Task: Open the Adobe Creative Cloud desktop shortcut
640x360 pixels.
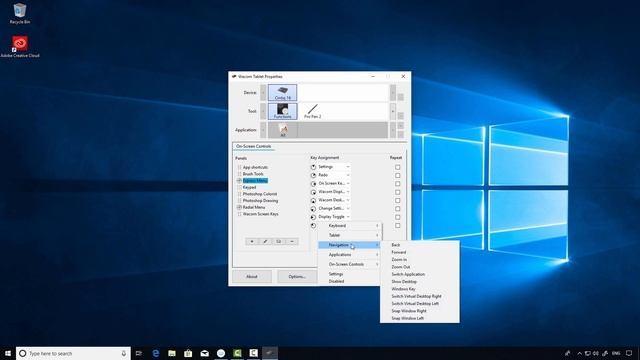Action: pyautogui.click(x=20, y=47)
